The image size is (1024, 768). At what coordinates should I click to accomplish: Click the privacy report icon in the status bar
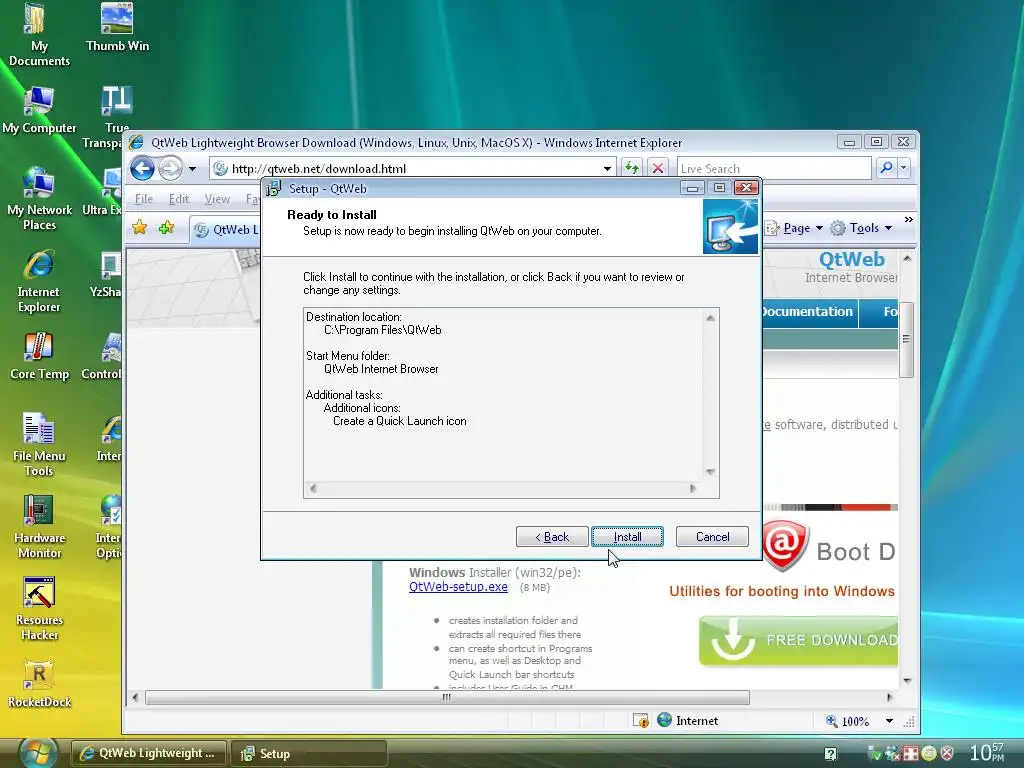(641, 721)
